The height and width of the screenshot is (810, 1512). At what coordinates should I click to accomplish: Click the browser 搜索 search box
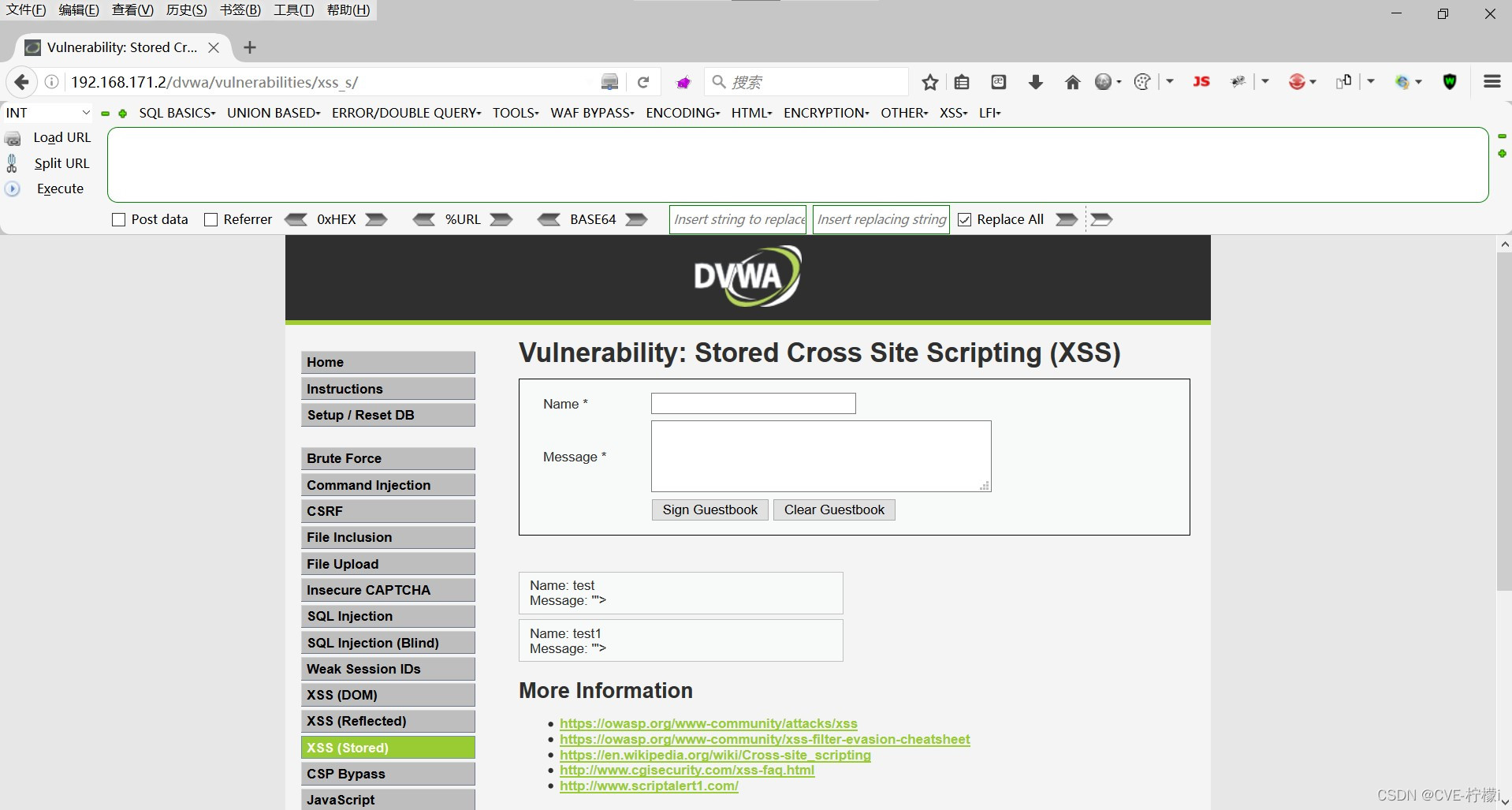806,82
